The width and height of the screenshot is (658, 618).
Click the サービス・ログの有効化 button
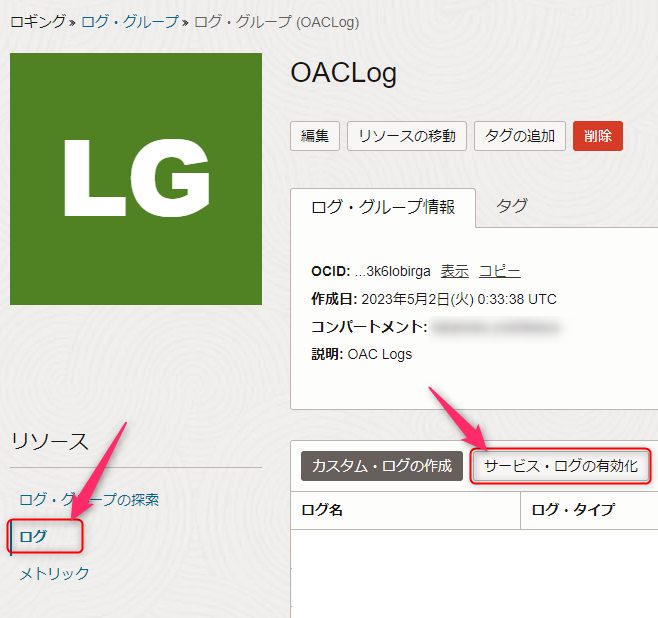tap(561, 466)
